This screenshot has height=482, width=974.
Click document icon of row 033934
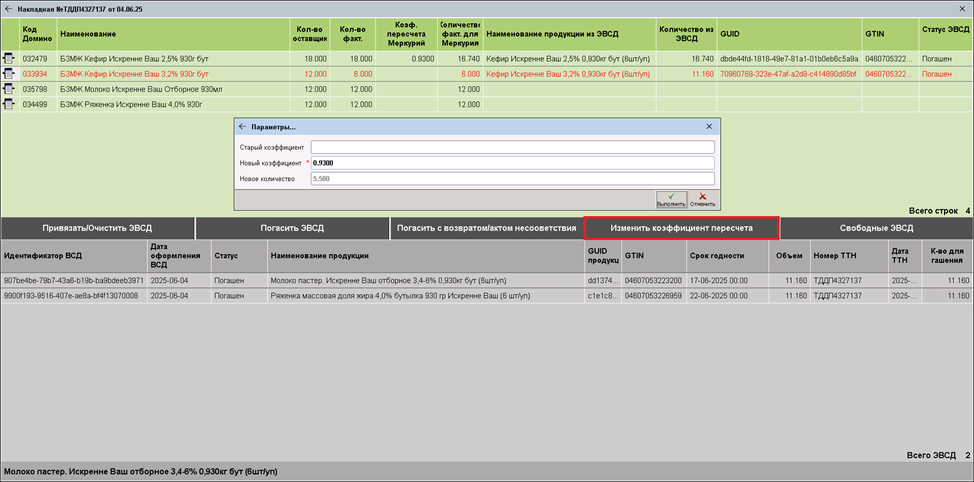(9, 74)
